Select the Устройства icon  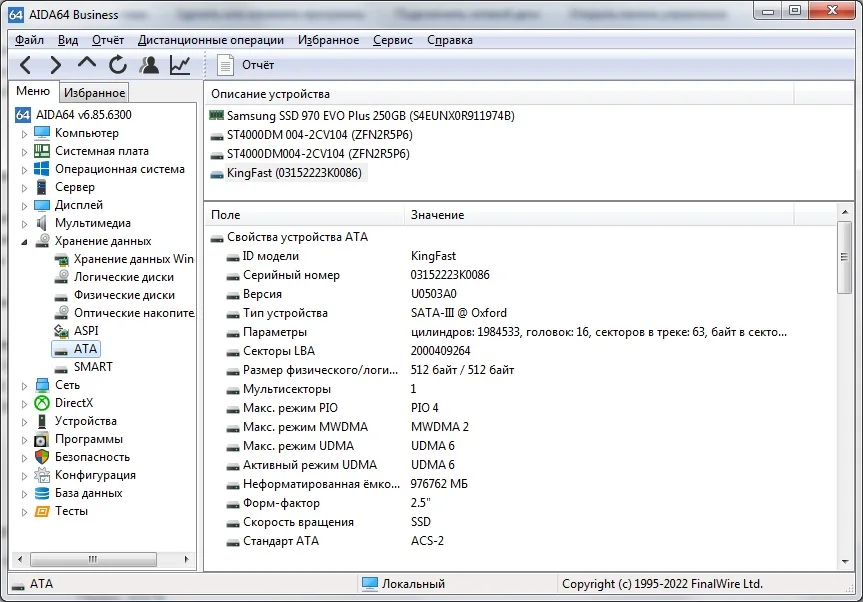click(x=42, y=421)
